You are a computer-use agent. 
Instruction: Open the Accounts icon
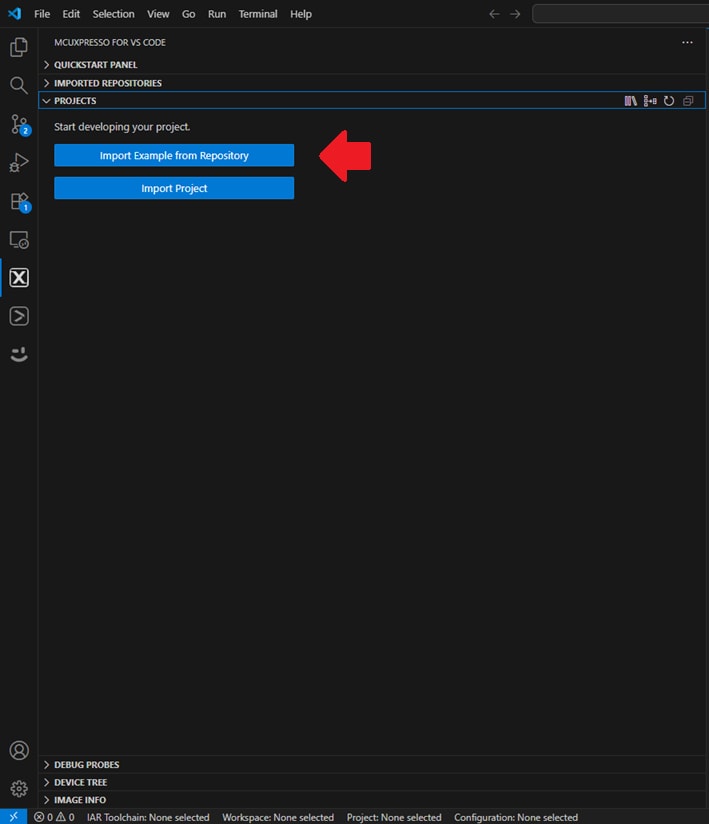[19, 750]
